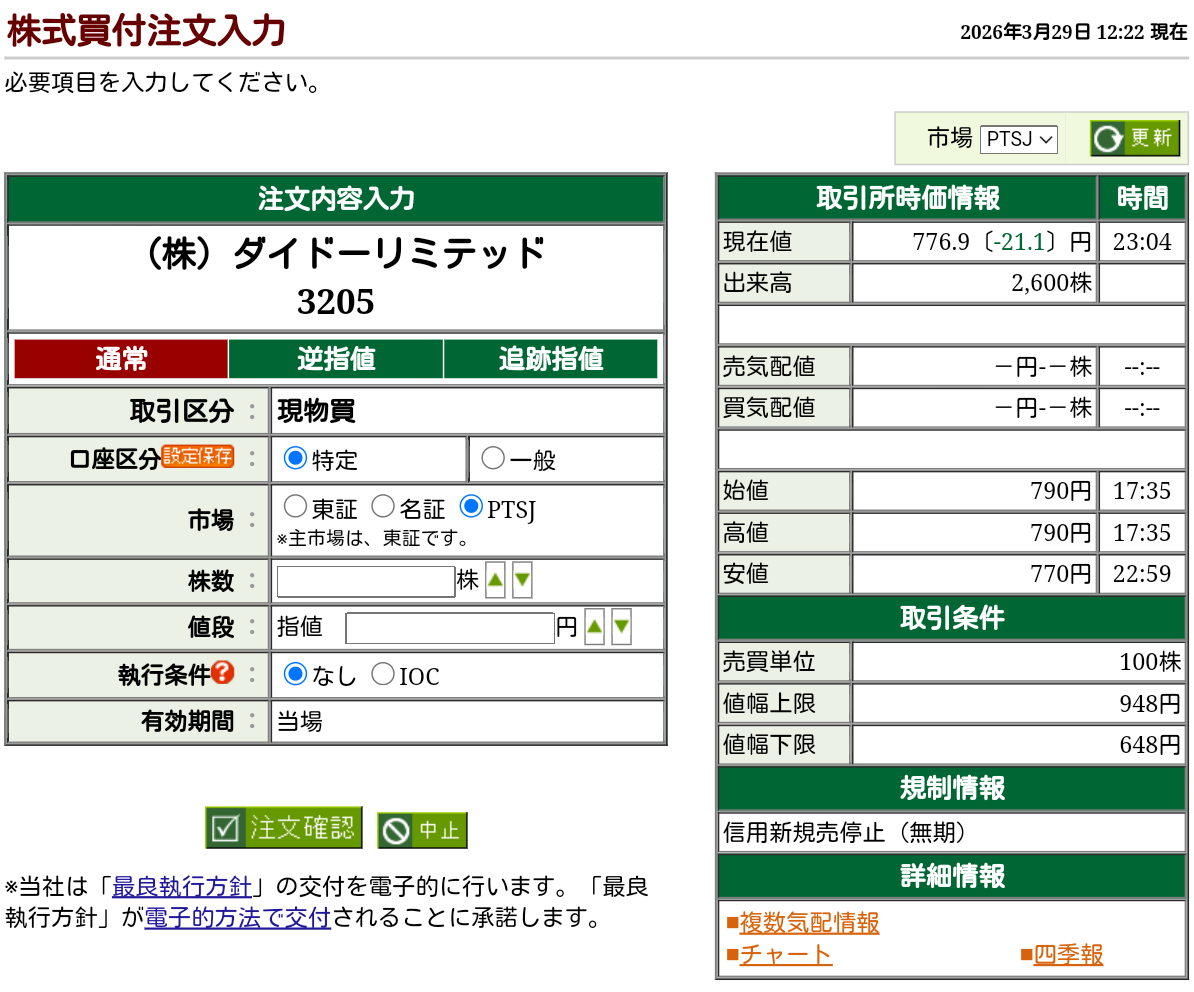Click the circular arrow icon on the update button
This screenshot has height=992, width=1194.
coord(1107,139)
